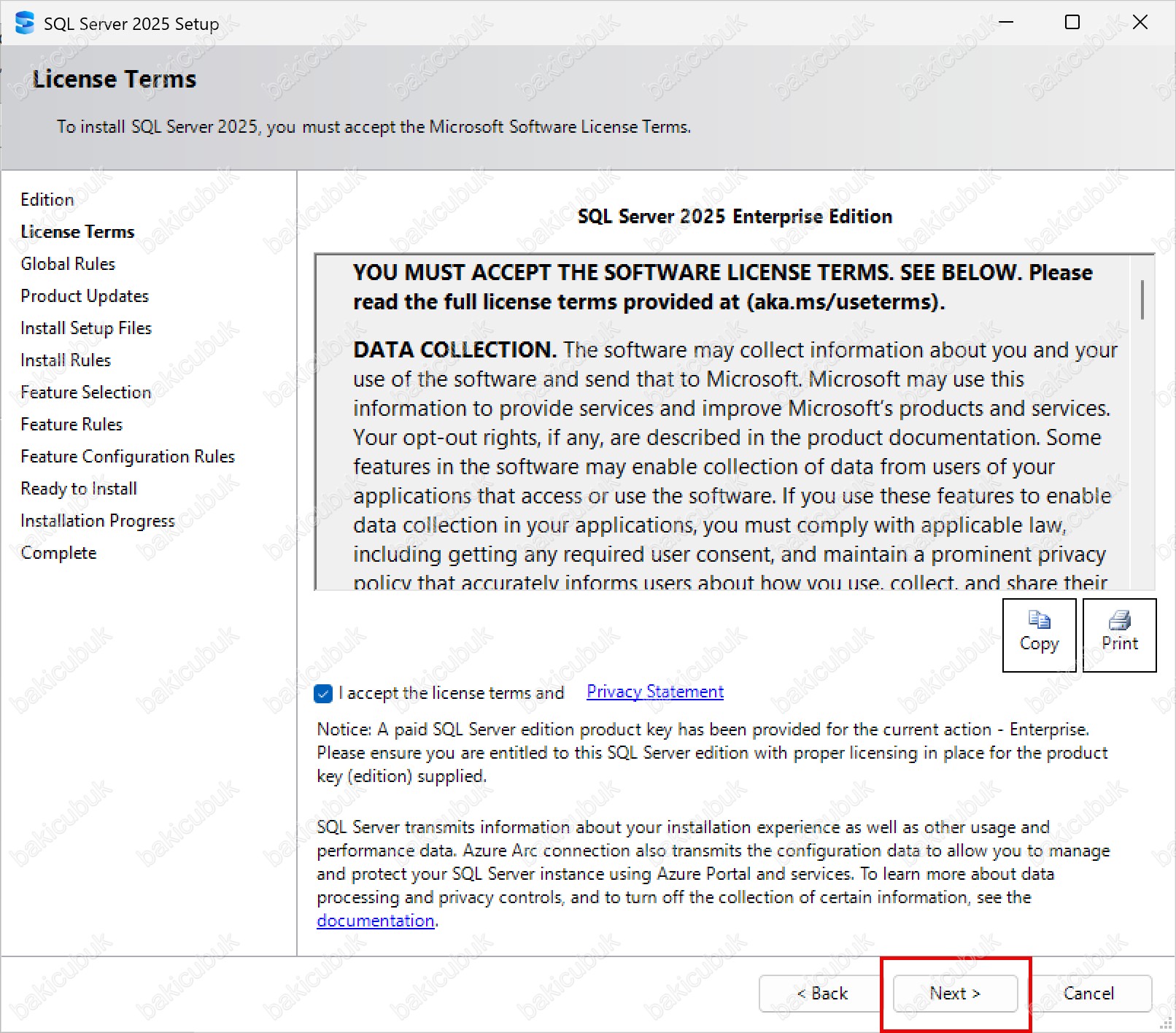Uncheck the accept license terms checkbox
This screenshot has width=1176, height=1033.
[323, 693]
